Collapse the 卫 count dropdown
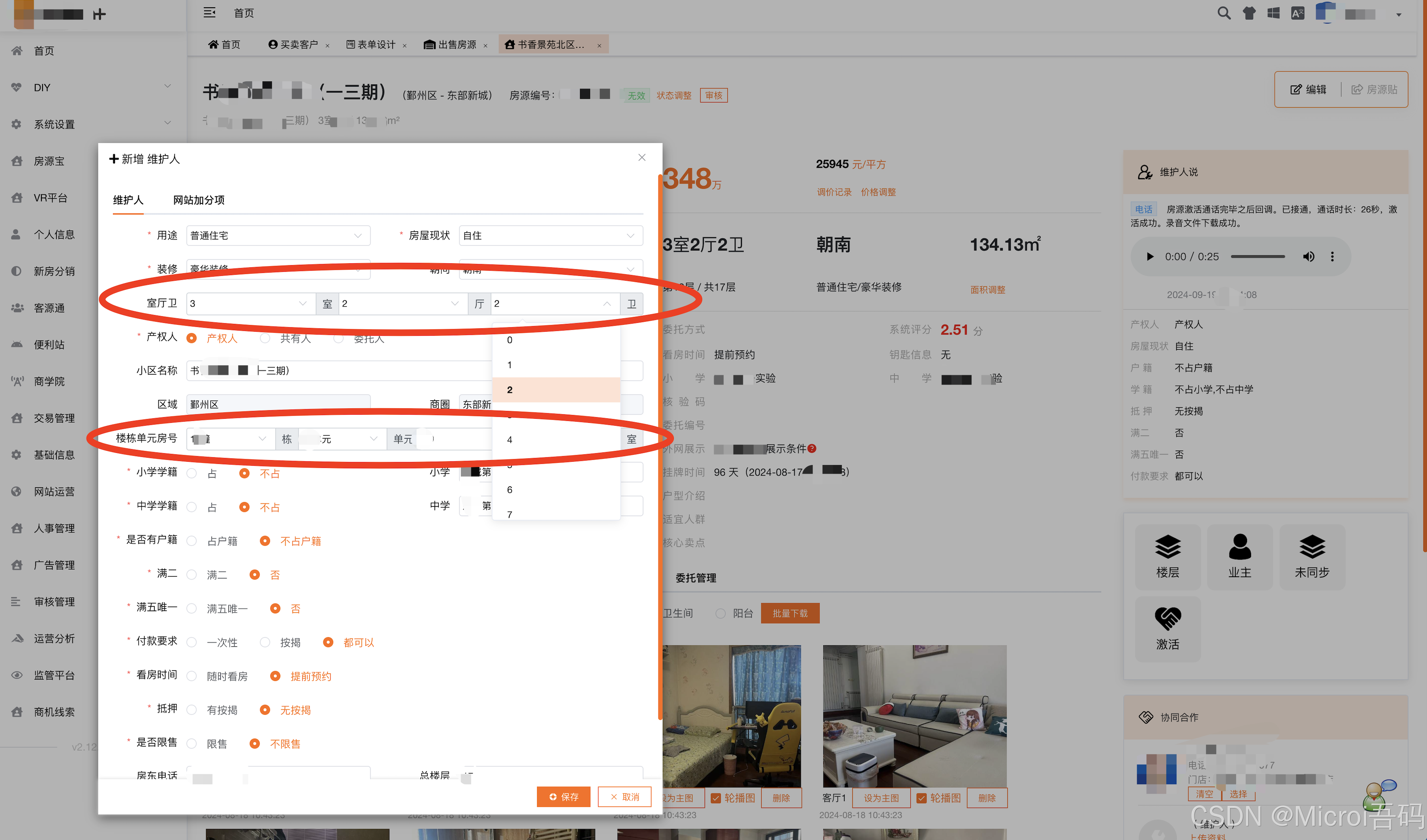This screenshot has width=1427, height=840. (x=555, y=303)
